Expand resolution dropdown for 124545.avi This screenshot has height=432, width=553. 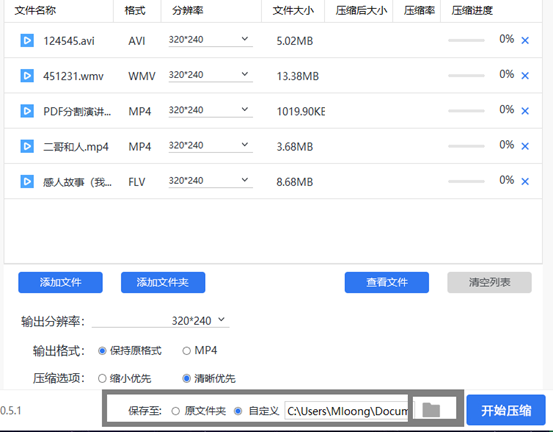coord(211,40)
